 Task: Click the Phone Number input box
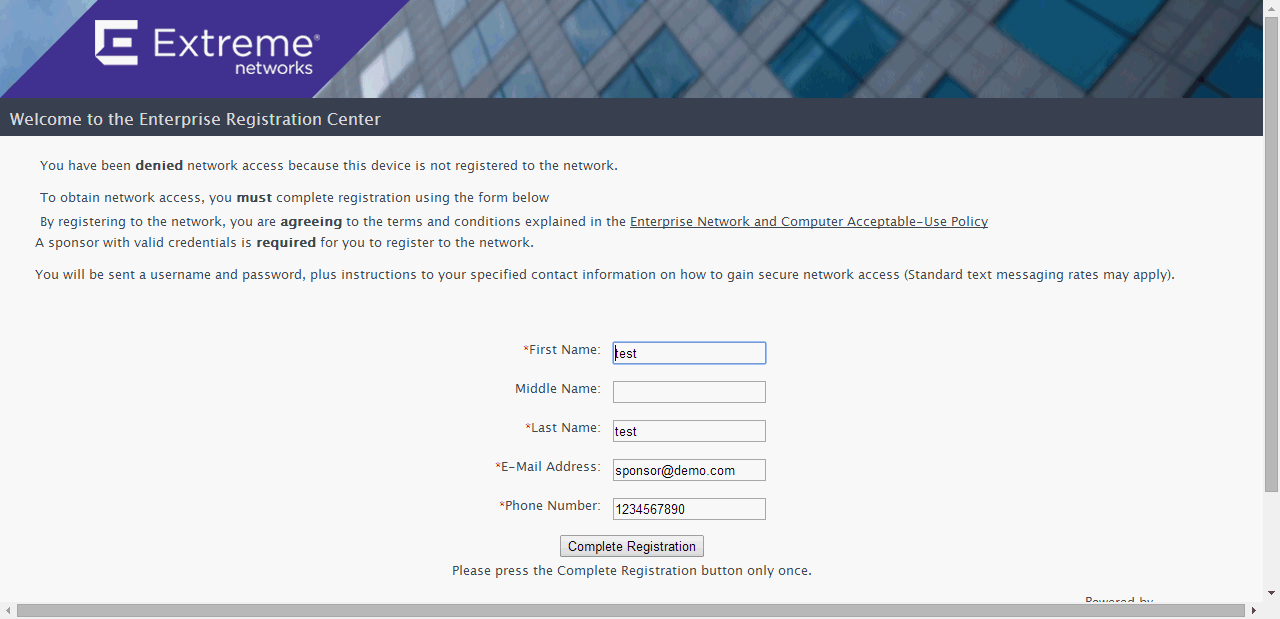[x=689, y=509]
